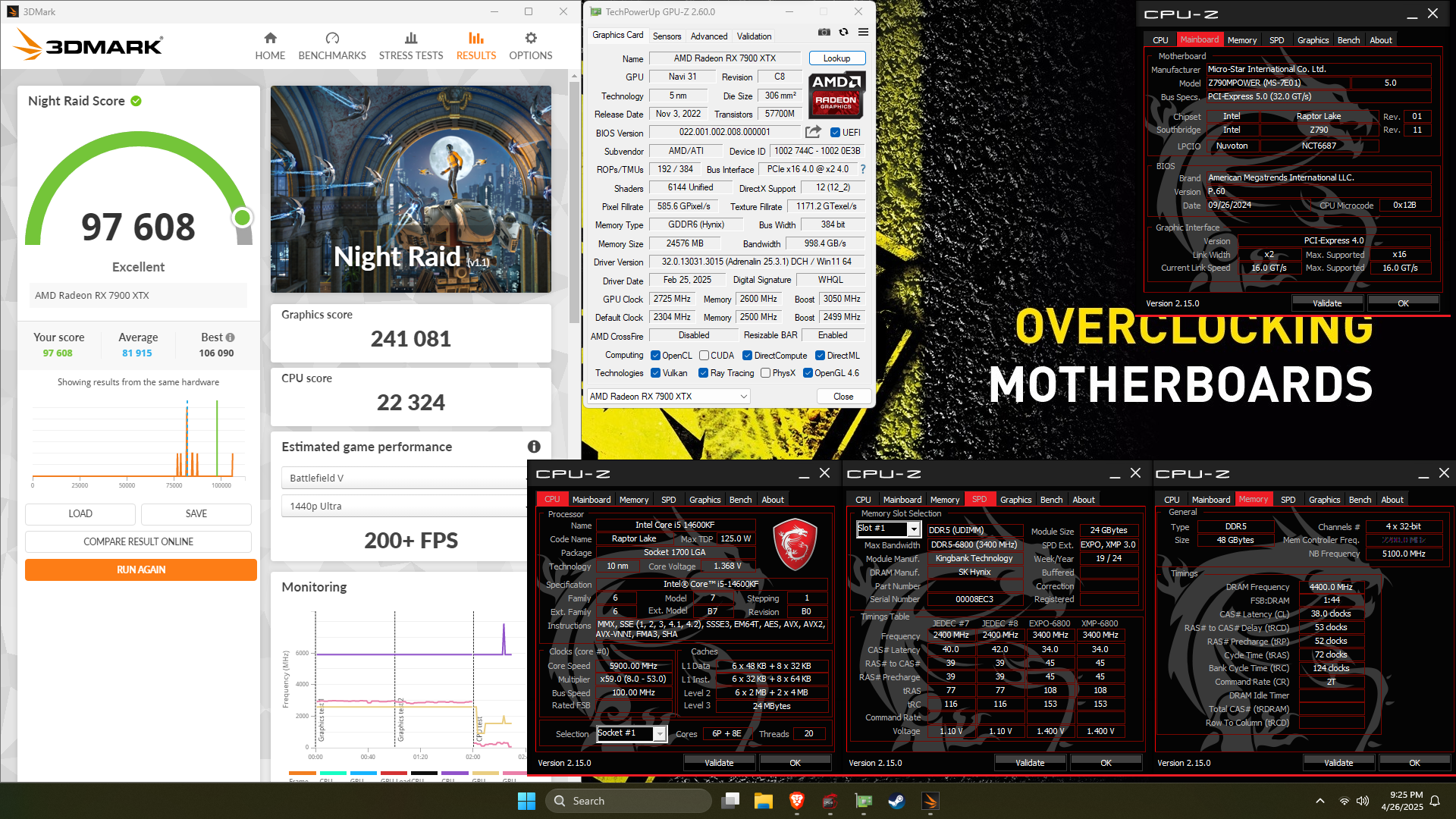Screen dimensions: 1456x819
Task: Open Graphics tab in CPU-Z SPD window
Action: (1015, 500)
